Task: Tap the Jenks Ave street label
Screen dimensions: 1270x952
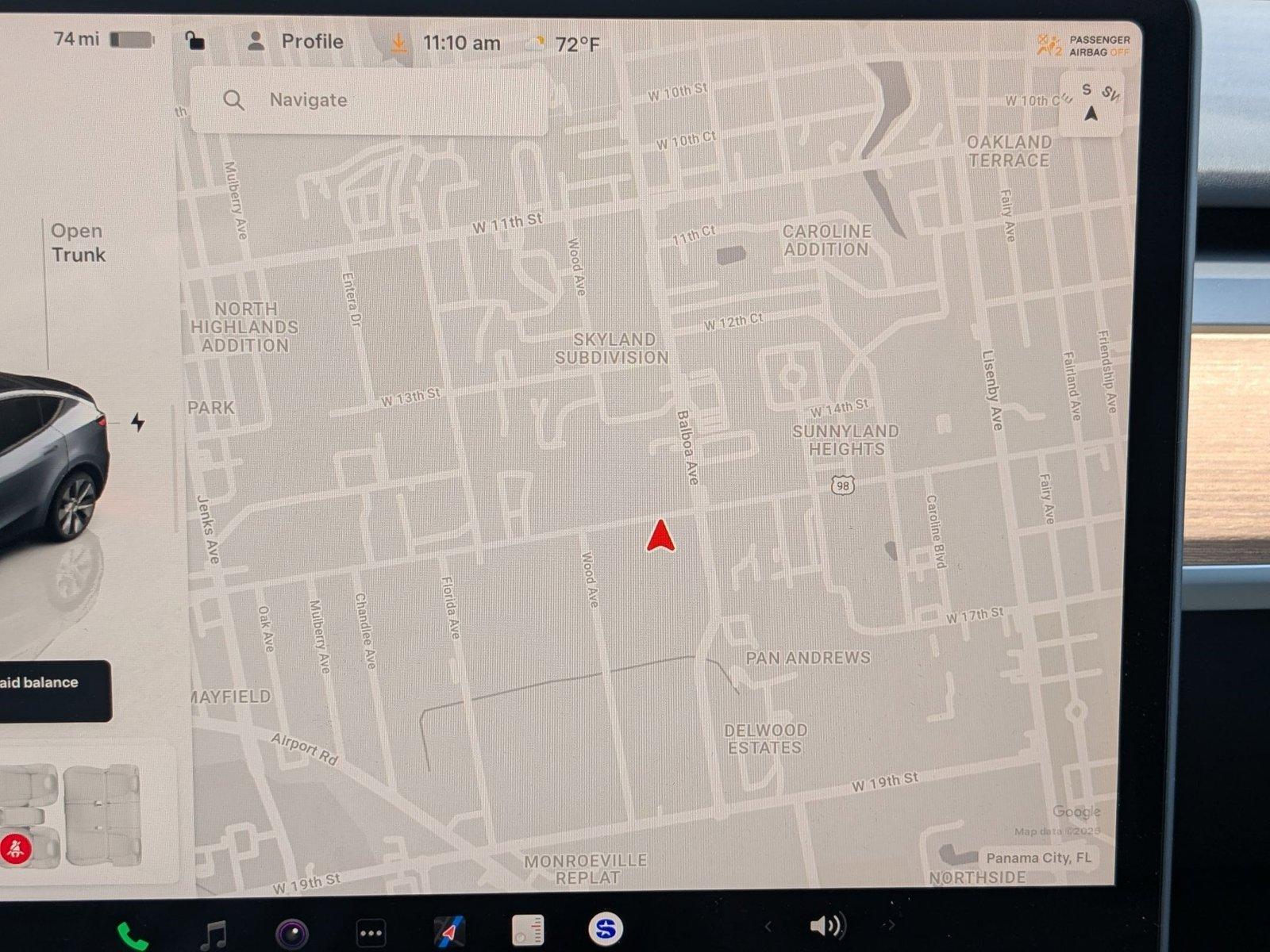Action: click(207, 529)
